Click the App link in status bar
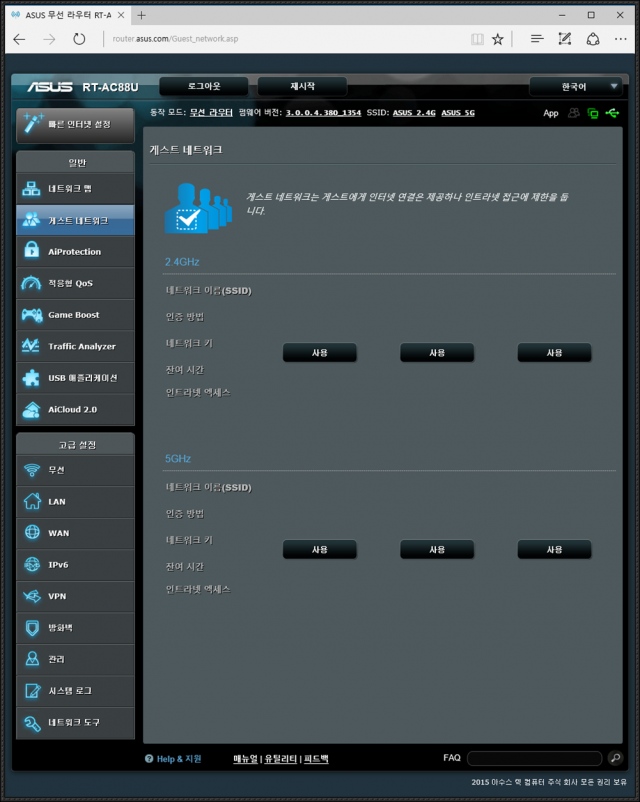The image size is (640, 802). [x=550, y=113]
